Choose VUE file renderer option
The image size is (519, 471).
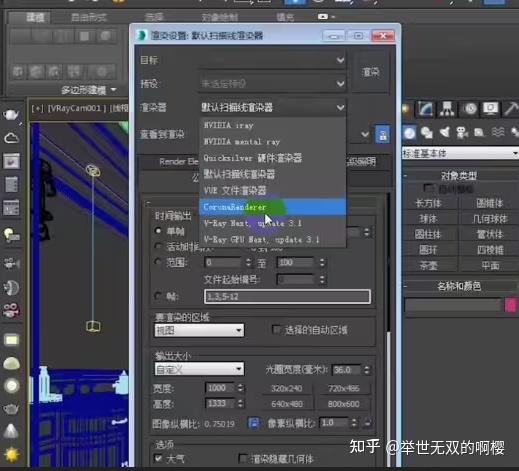272,191
